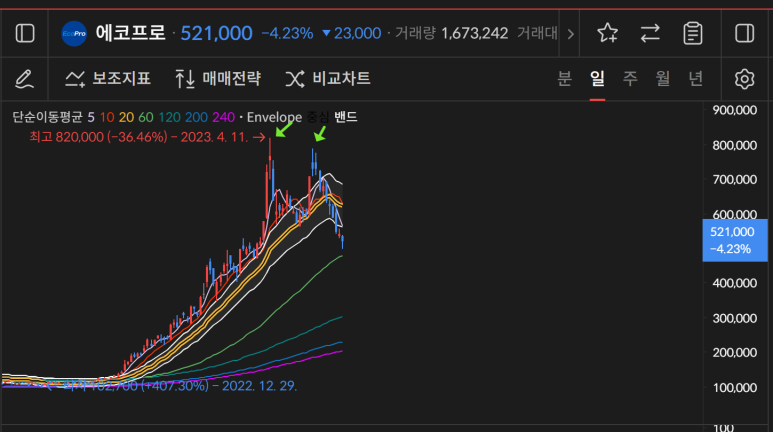Click the 단순이동평균 indicator label

[x=47, y=117]
